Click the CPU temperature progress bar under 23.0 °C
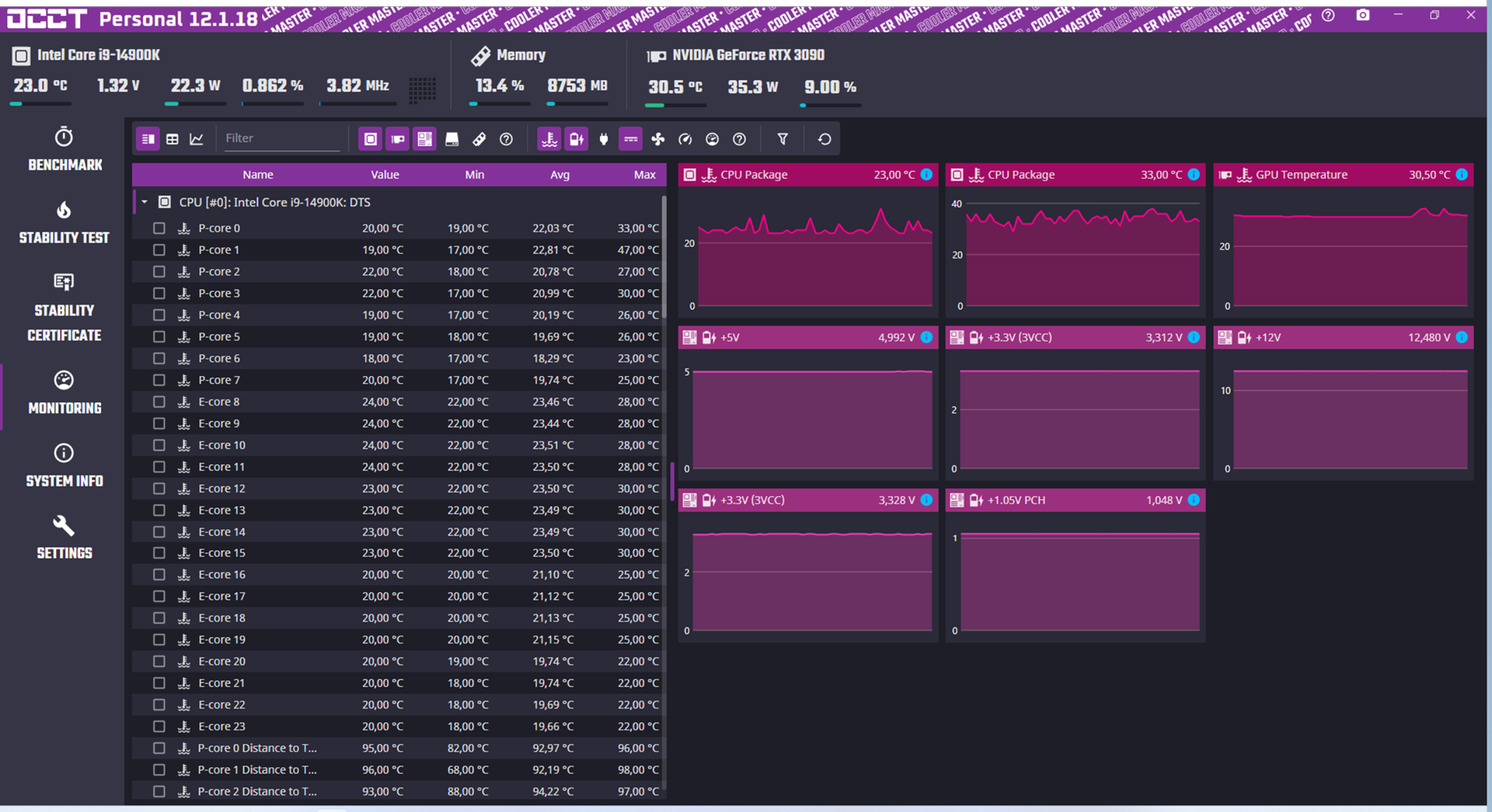The height and width of the screenshot is (812, 1492). tap(42, 104)
